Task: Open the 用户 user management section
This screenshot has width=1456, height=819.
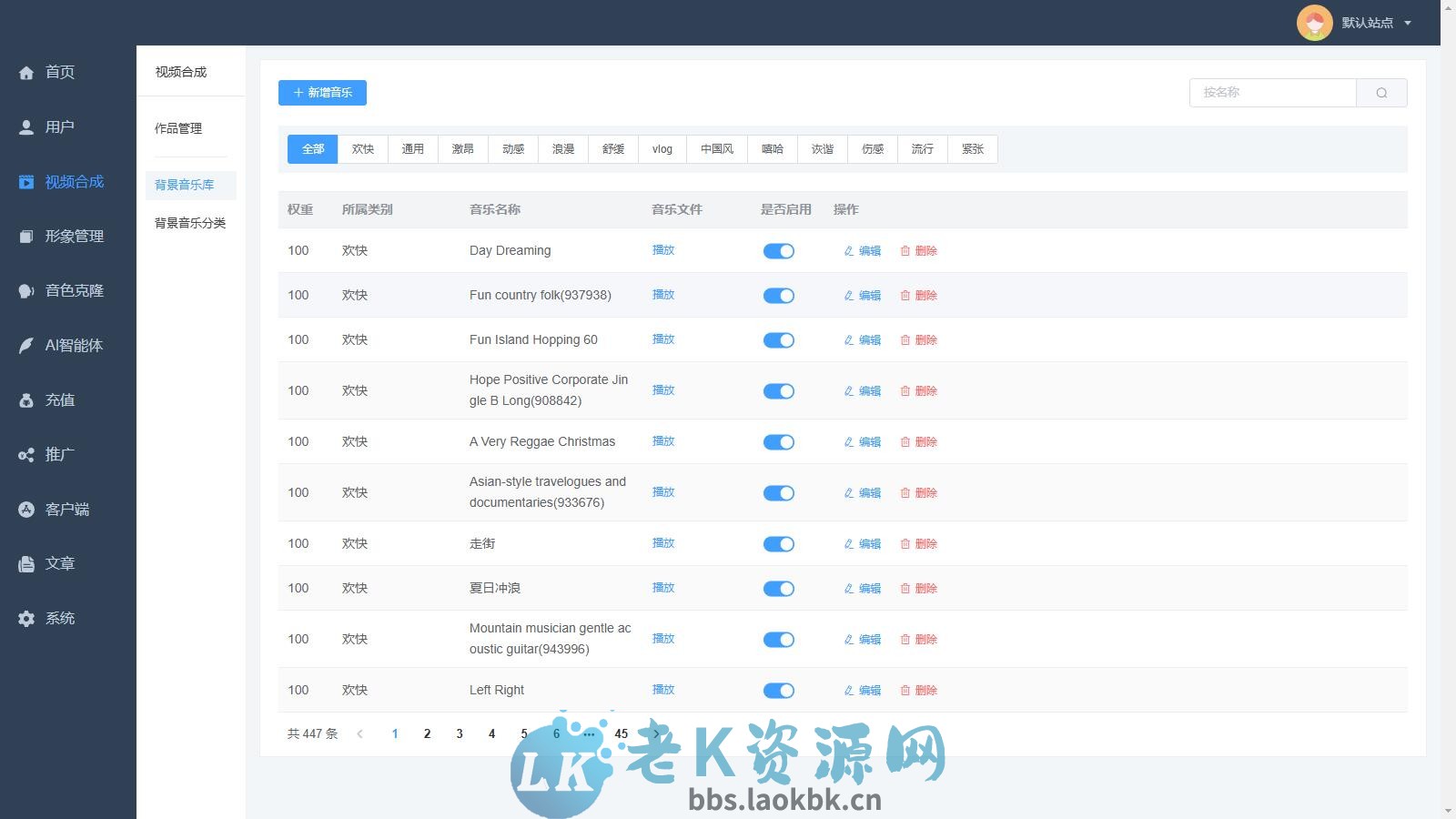Action: tap(25, 126)
